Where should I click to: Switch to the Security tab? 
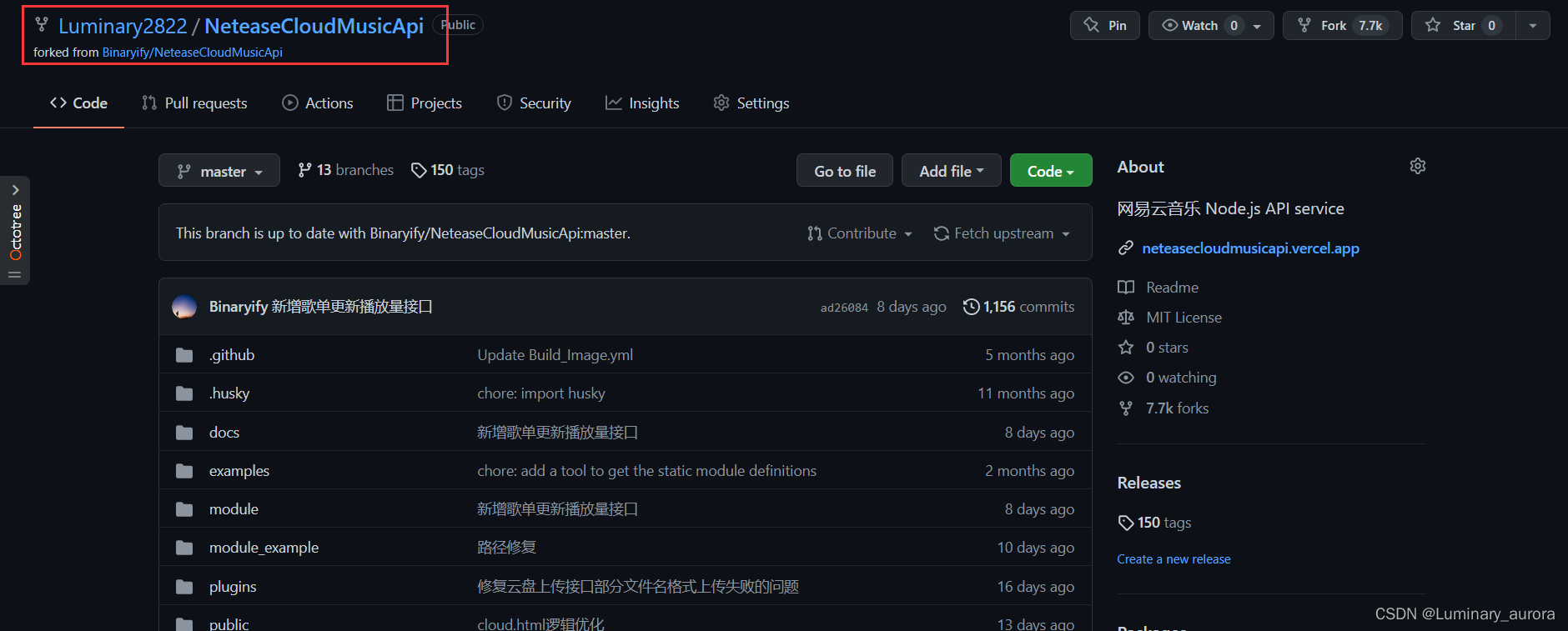point(534,103)
